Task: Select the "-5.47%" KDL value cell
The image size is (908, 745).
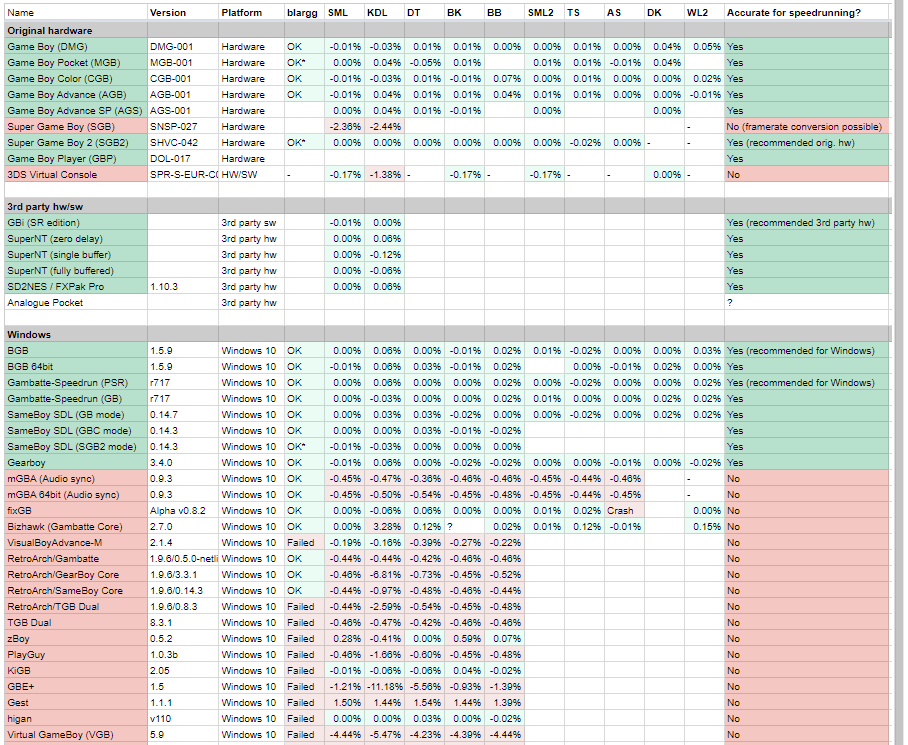Action: (384, 735)
